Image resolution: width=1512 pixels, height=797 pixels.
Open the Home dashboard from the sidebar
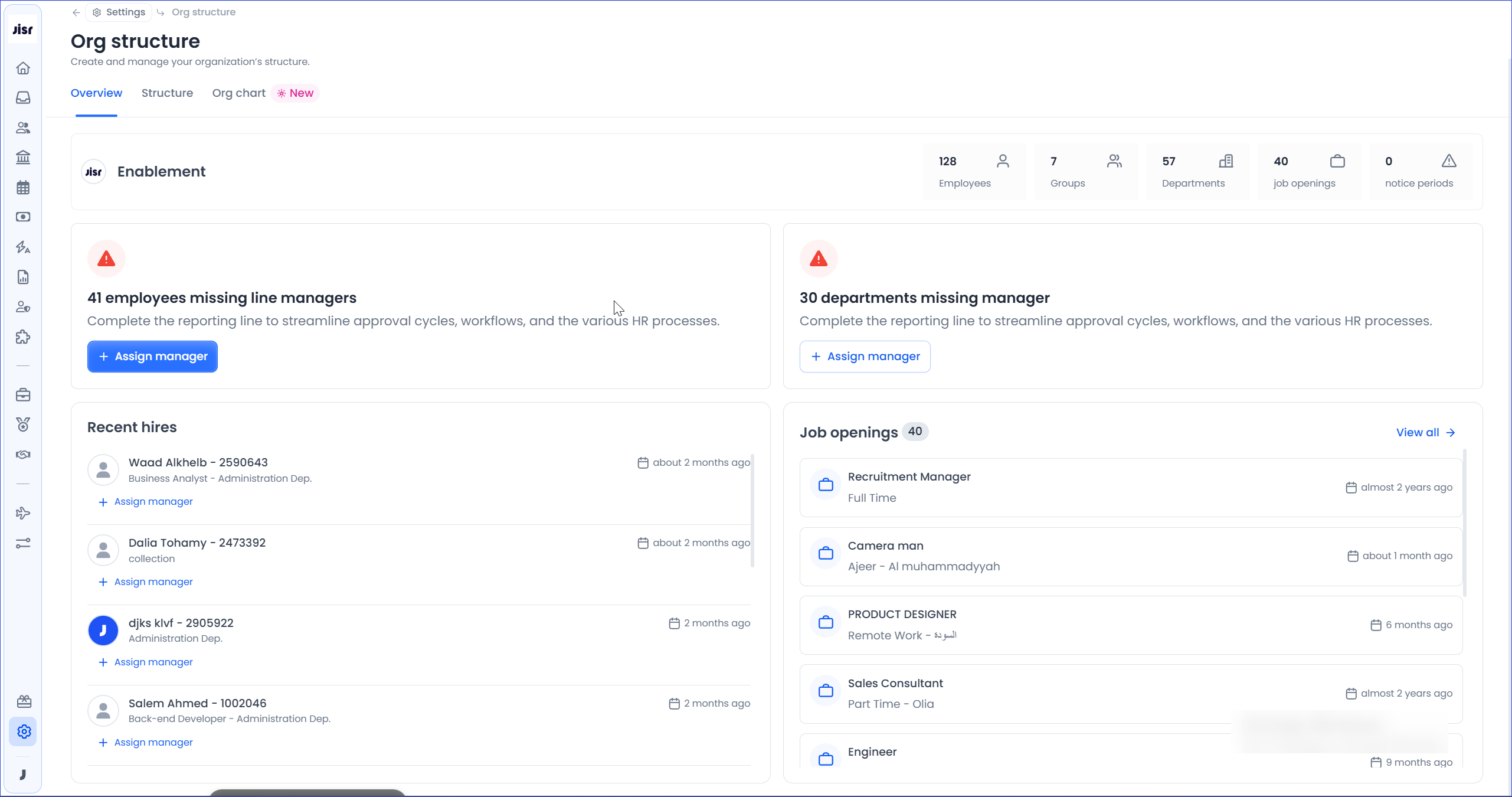(x=23, y=68)
